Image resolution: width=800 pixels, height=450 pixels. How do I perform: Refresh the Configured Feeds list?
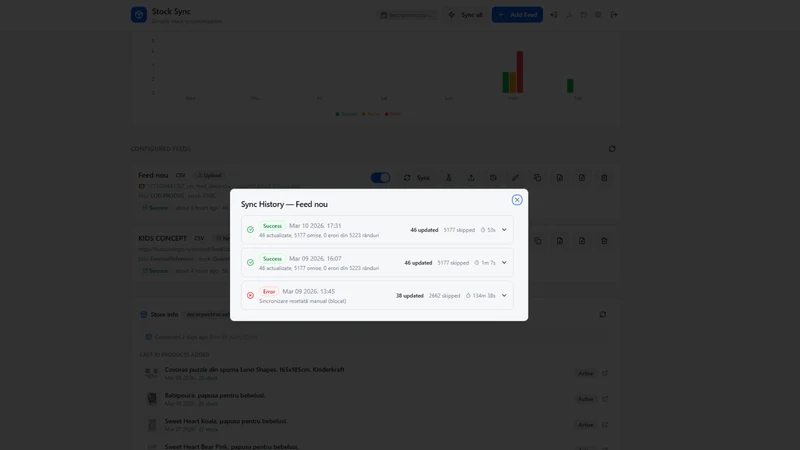[612, 149]
